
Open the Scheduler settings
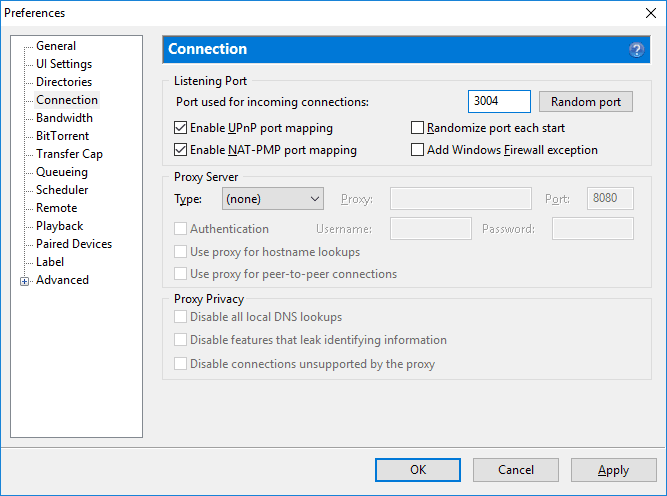click(62, 190)
